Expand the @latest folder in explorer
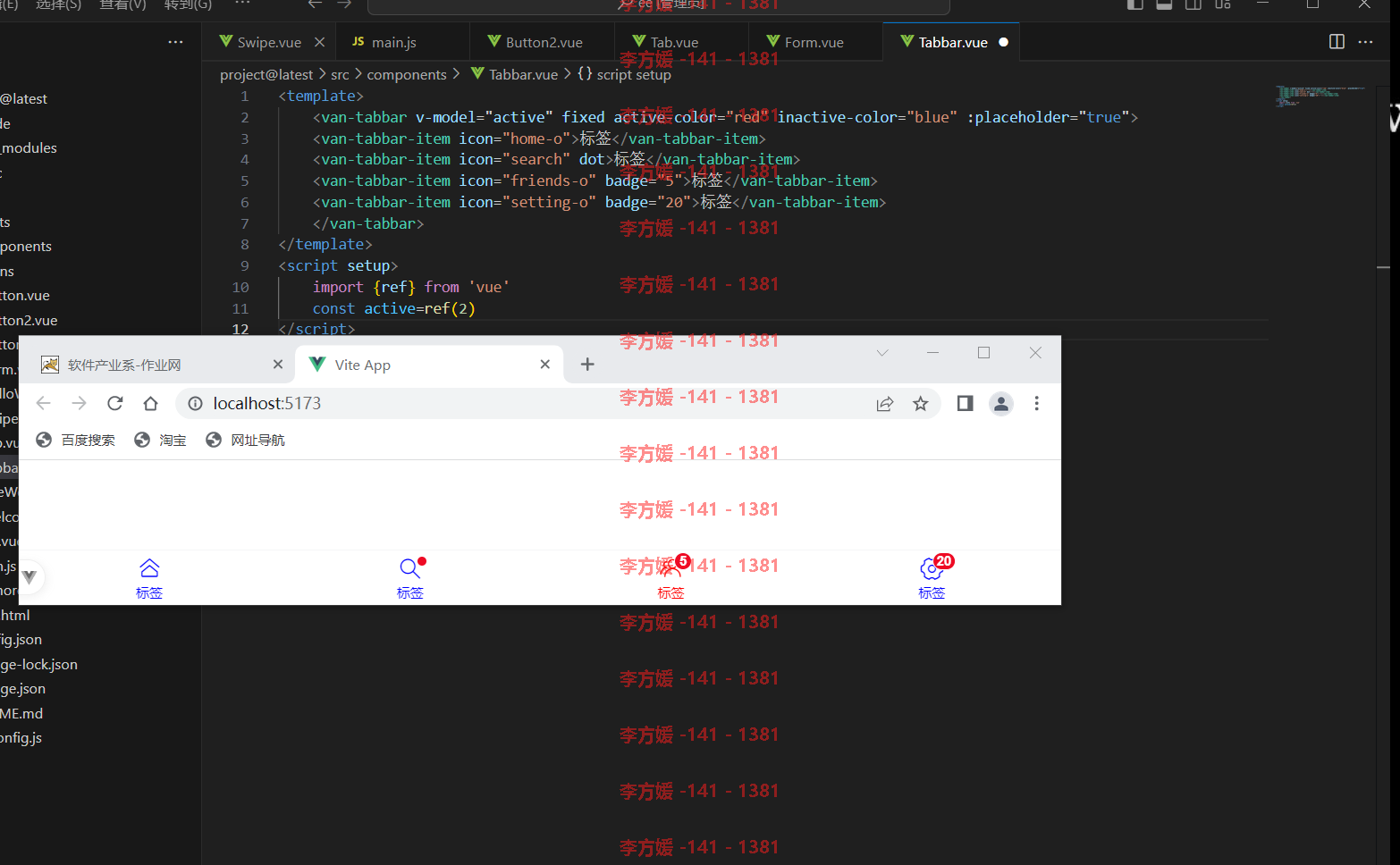This screenshot has width=1400, height=865. 24,98
